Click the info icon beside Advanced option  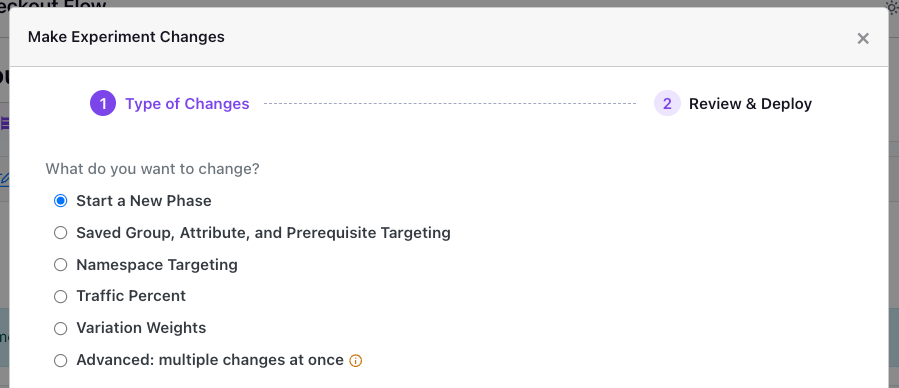pos(355,360)
